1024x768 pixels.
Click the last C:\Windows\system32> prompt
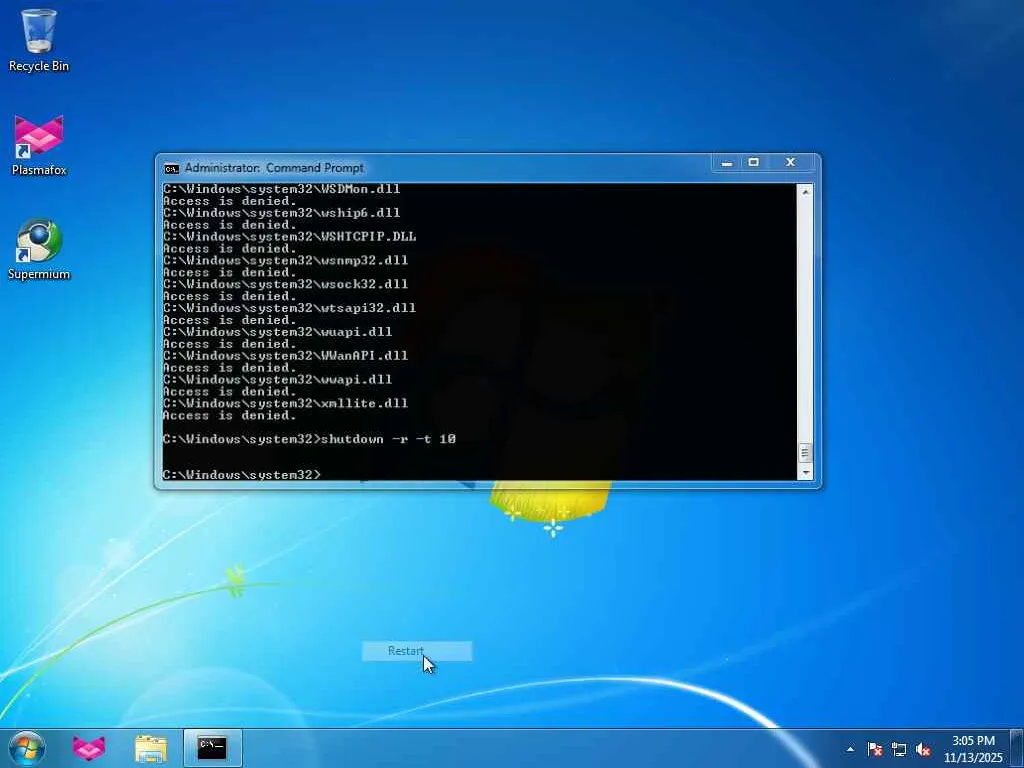click(242, 475)
